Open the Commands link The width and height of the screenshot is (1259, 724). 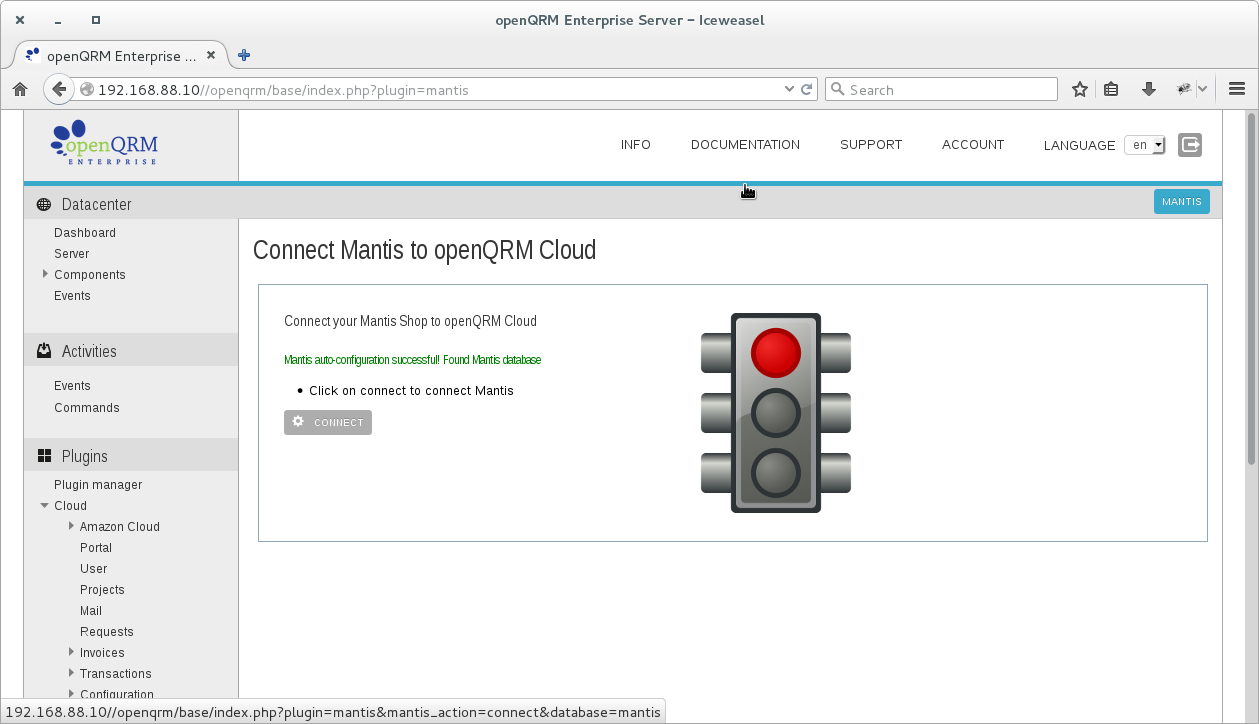point(87,408)
